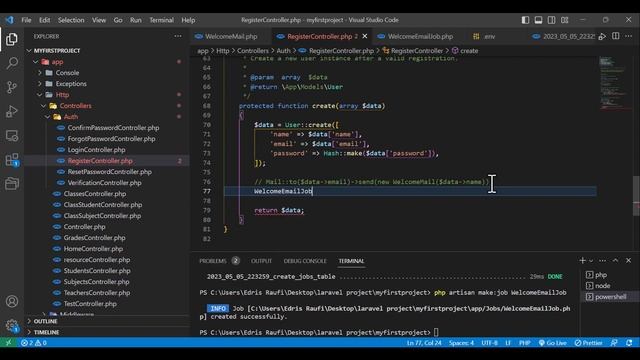Screen dimensions: 640x360
Task: Collapse the app folder
Action: click(x=36, y=62)
